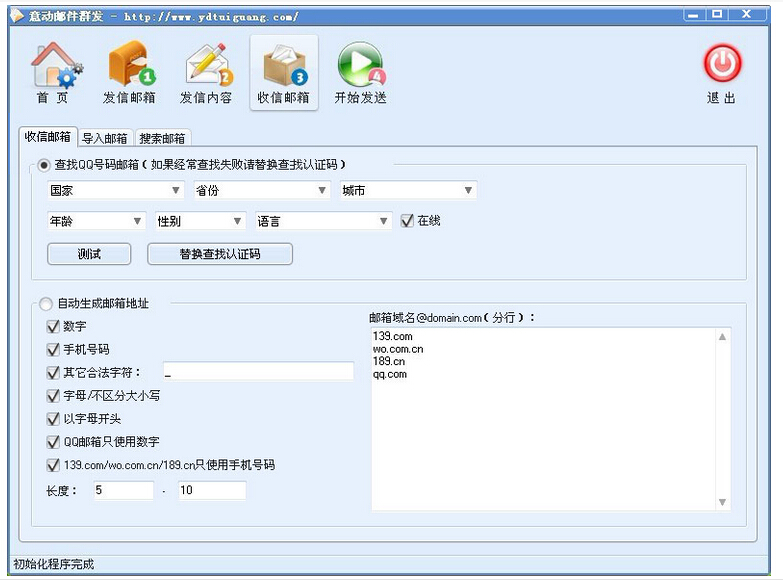Disable the QQ邮箱只使用数字 checkbox
This screenshot has height=580, width=783.
coord(54,442)
